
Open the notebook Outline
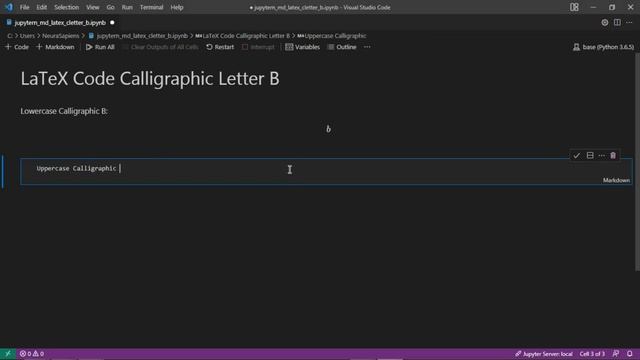(x=342, y=47)
